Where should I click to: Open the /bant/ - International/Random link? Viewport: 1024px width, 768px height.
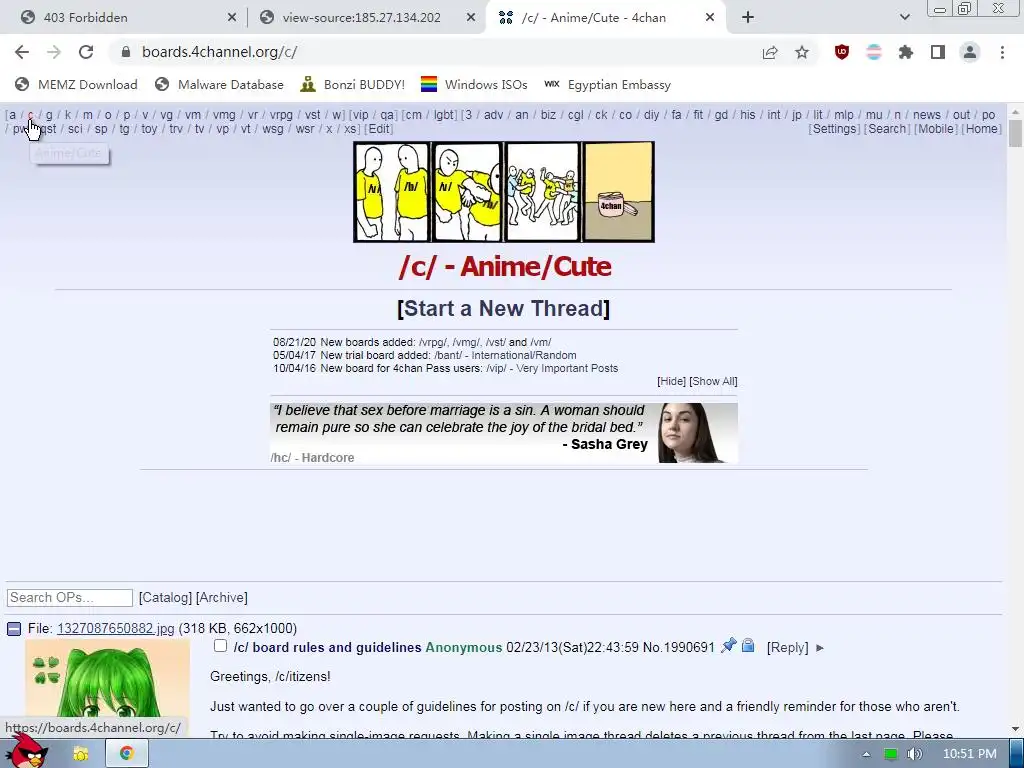tap(505, 355)
